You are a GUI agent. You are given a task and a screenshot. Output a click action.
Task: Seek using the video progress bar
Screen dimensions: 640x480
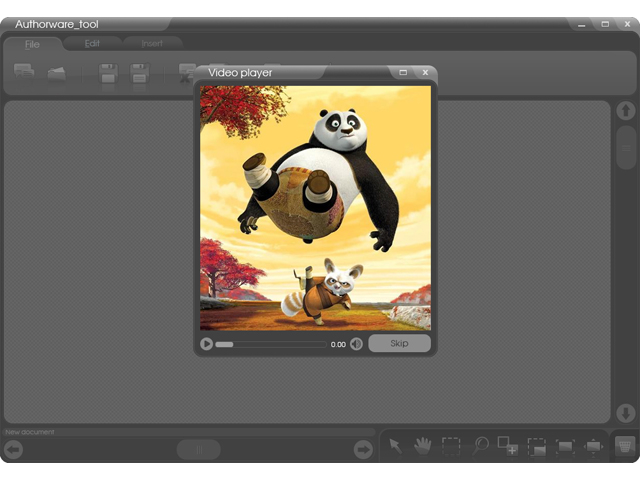[271, 344]
